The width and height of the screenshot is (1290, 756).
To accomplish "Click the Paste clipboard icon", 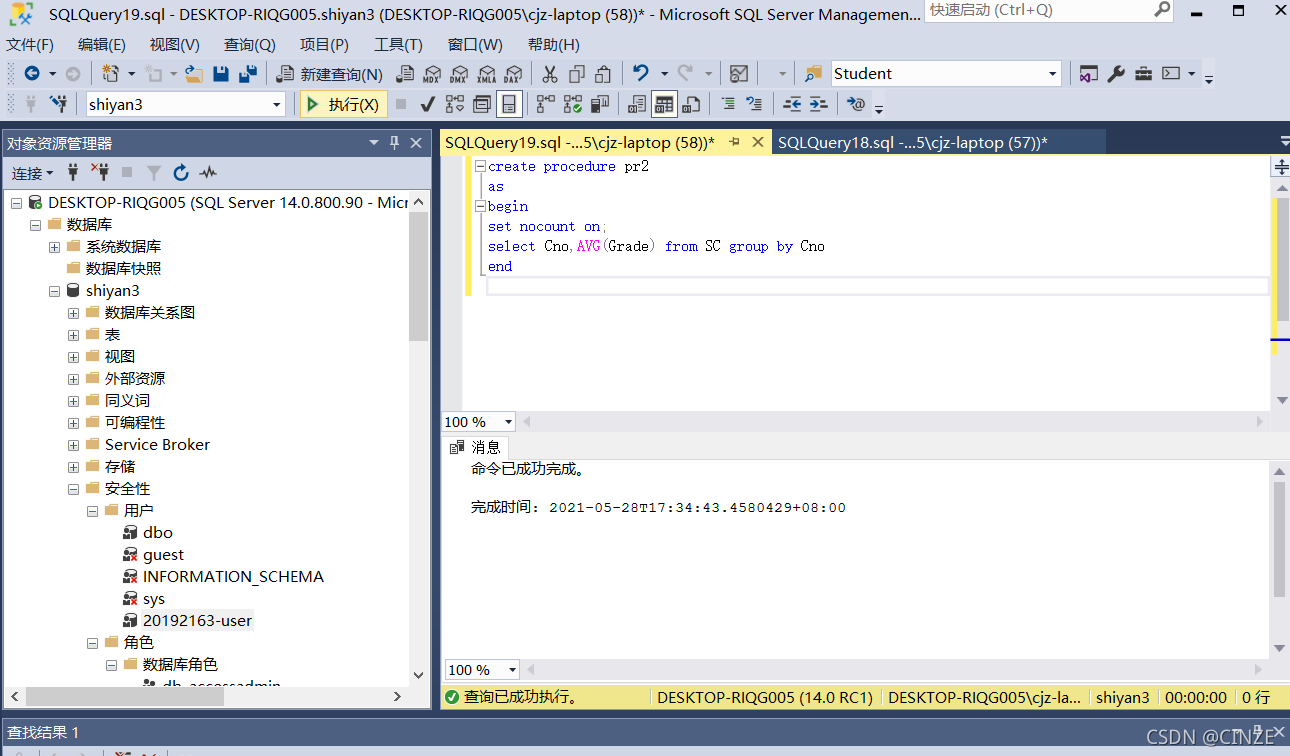I will [x=603, y=74].
